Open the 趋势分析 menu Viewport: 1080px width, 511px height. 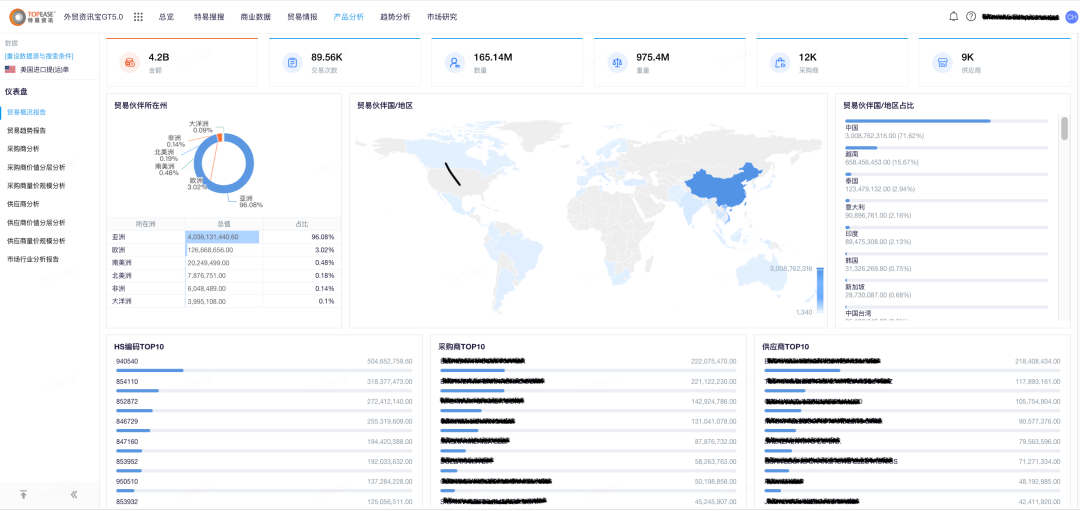pos(395,17)
